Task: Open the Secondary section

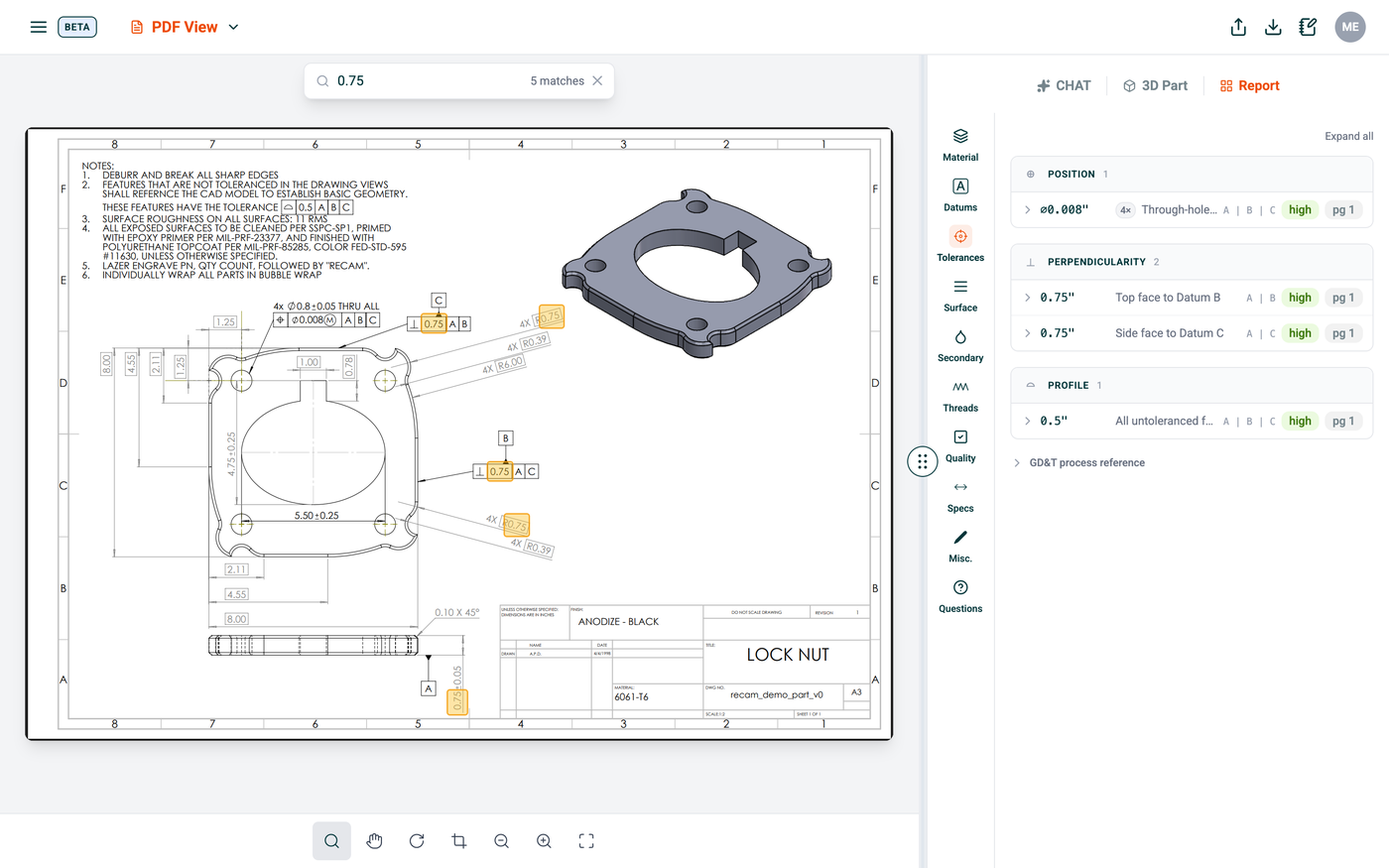Action: click(x=960, y=346)
